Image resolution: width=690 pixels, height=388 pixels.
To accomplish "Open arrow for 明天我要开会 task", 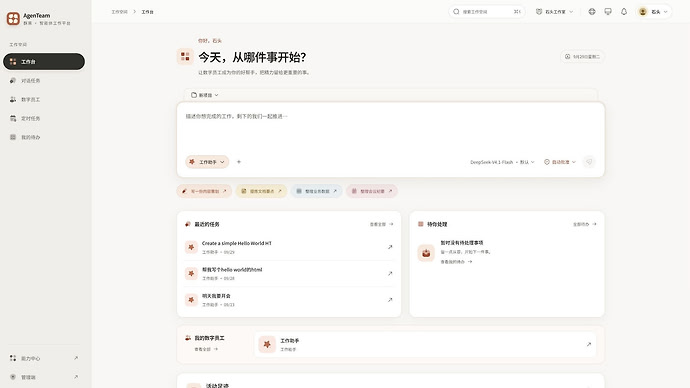I will click(390, 300).
